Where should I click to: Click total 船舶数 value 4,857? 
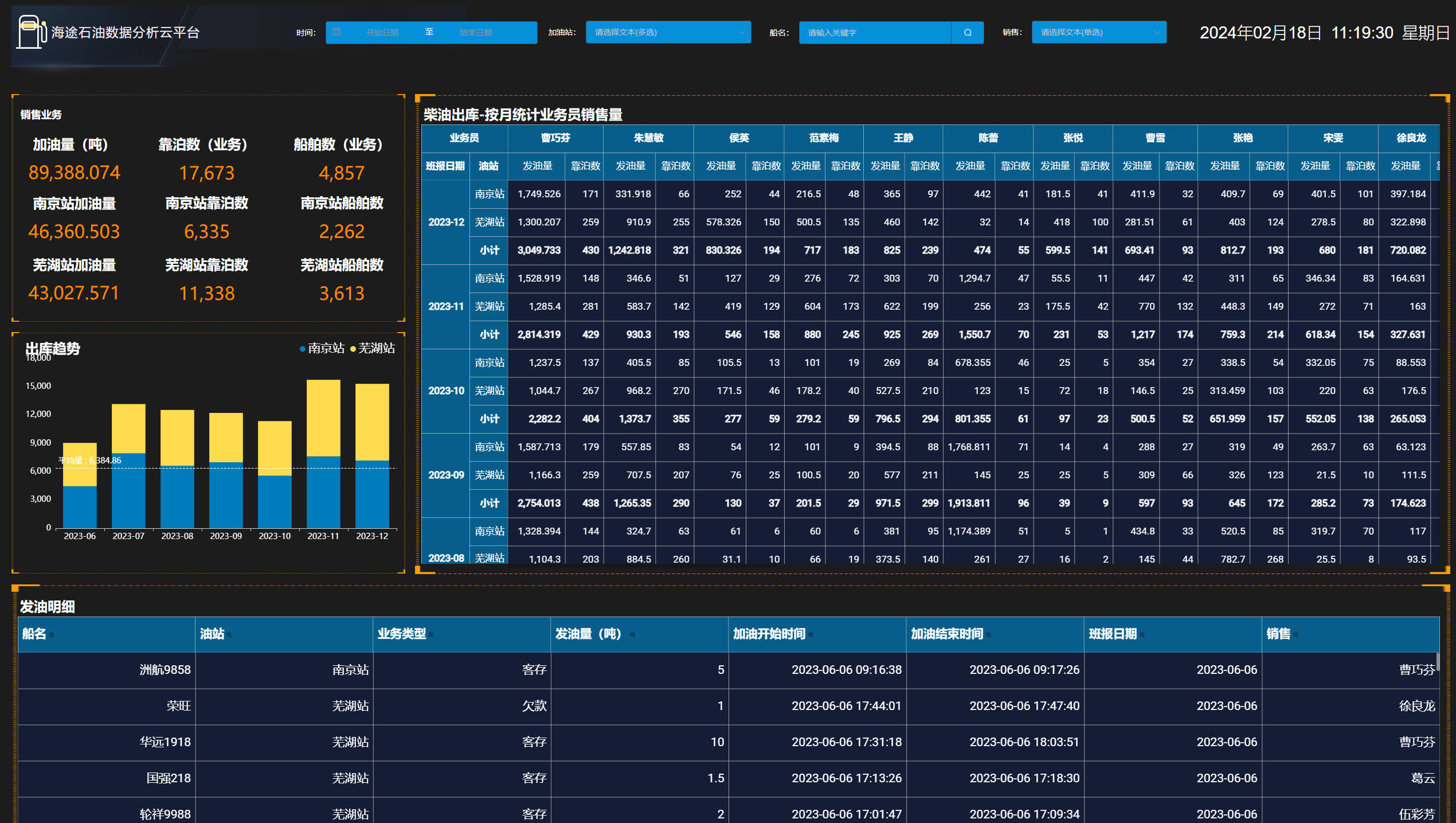(342, 173)
